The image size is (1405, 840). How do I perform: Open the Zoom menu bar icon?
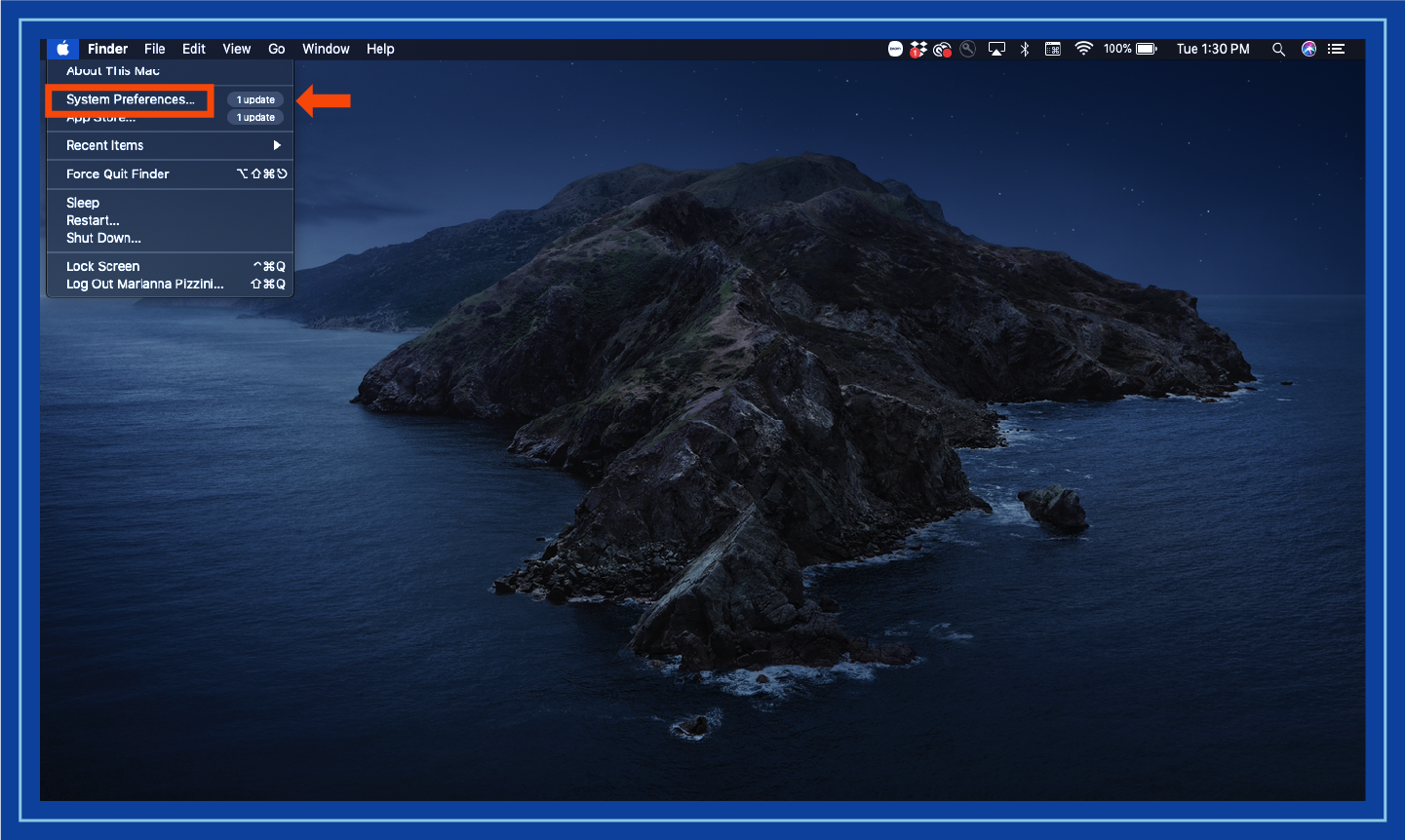click(x=895, y=49)
